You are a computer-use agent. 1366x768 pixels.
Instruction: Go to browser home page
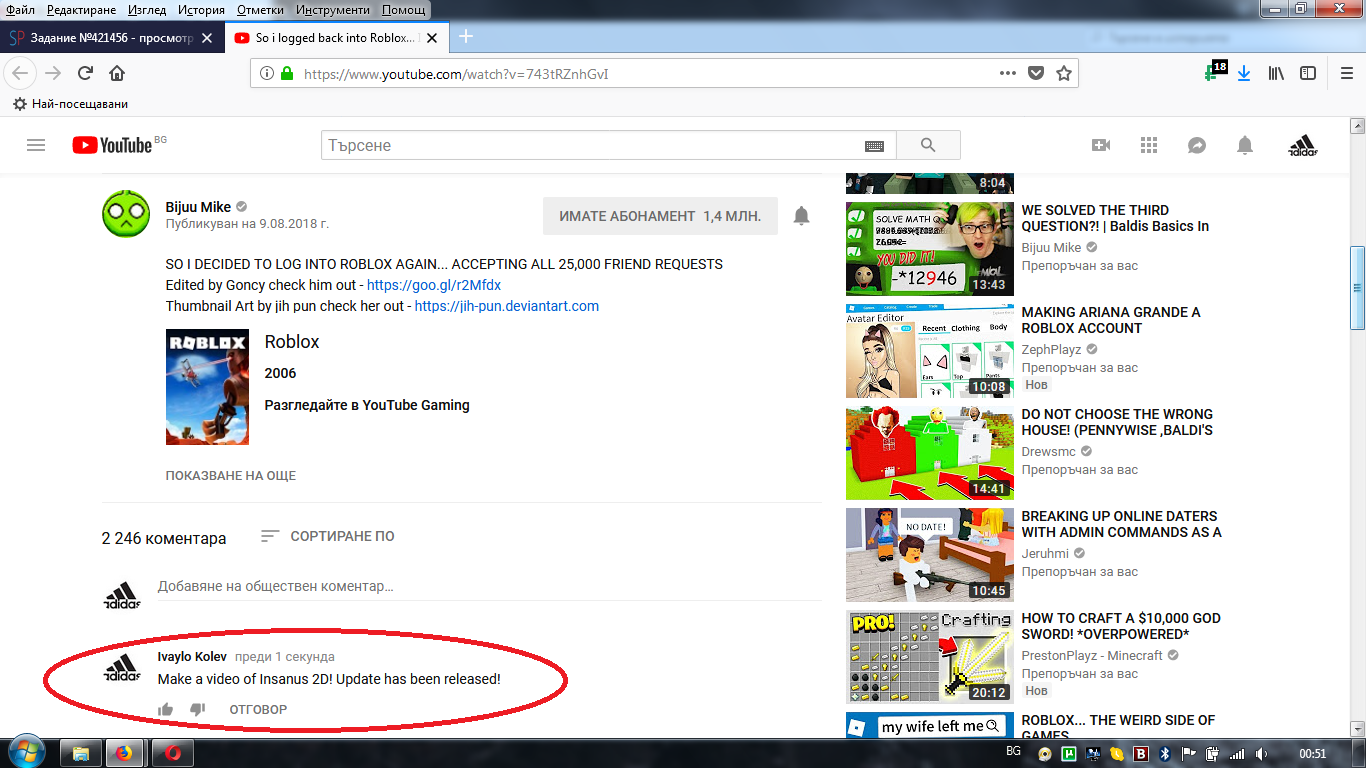[x=117, y=73]
